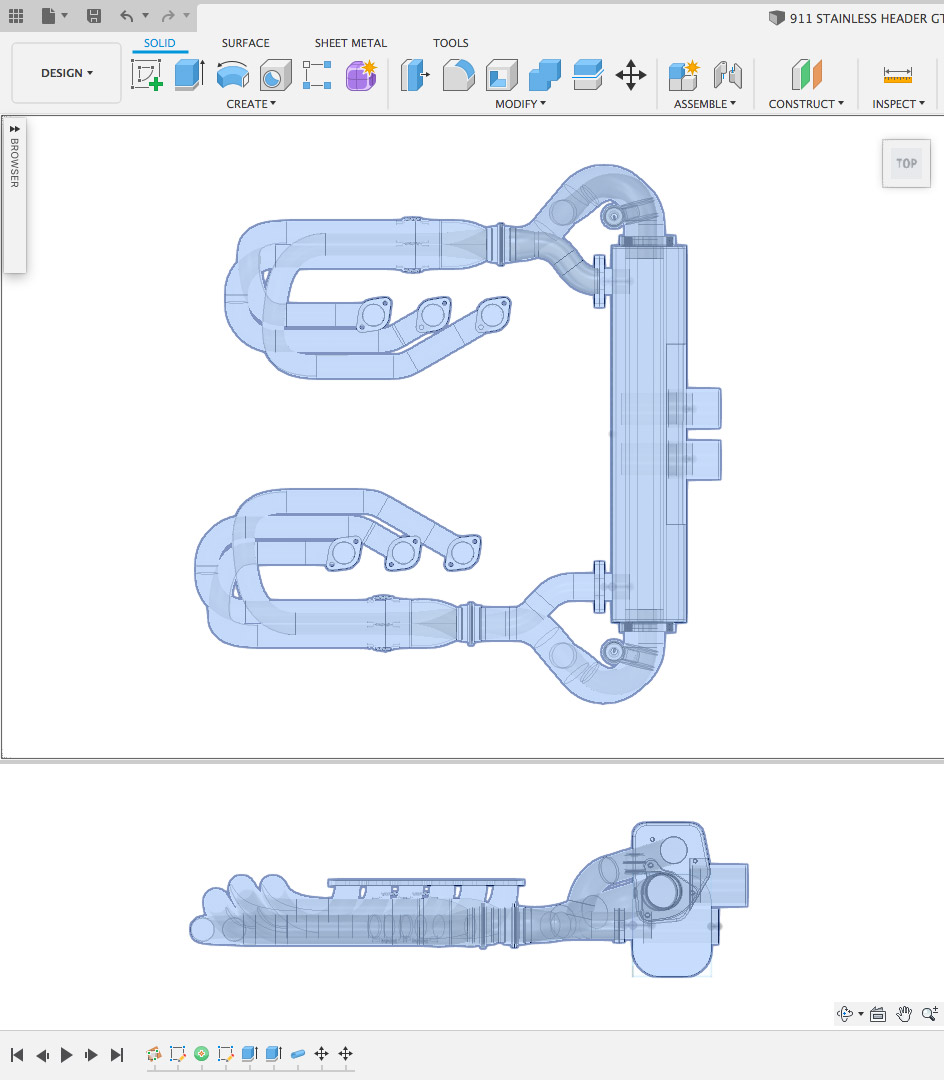Viewport: 944px width, 1080px height.
Task: Redo the last undone action
Action: click(168, 15)
